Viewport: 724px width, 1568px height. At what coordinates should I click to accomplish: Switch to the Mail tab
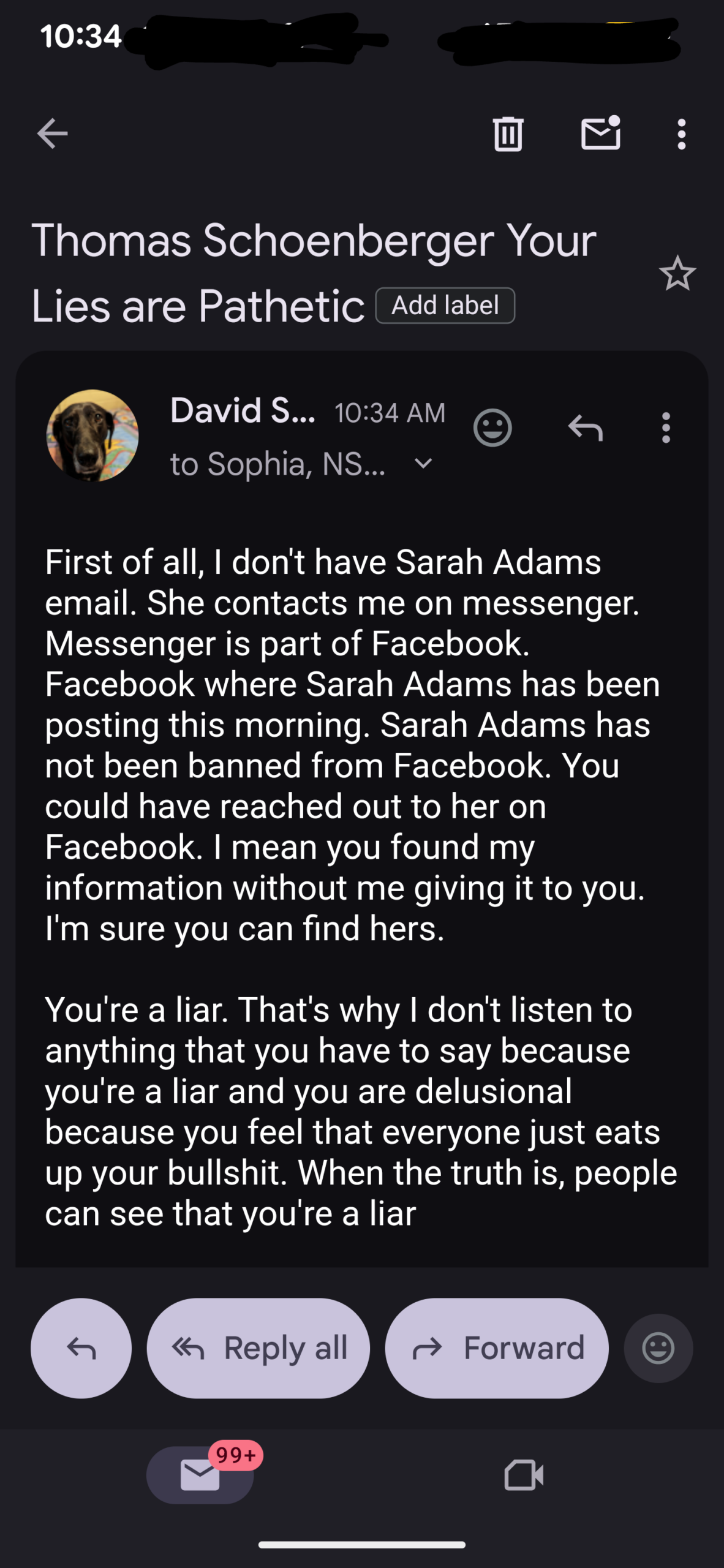[200, 1474]
